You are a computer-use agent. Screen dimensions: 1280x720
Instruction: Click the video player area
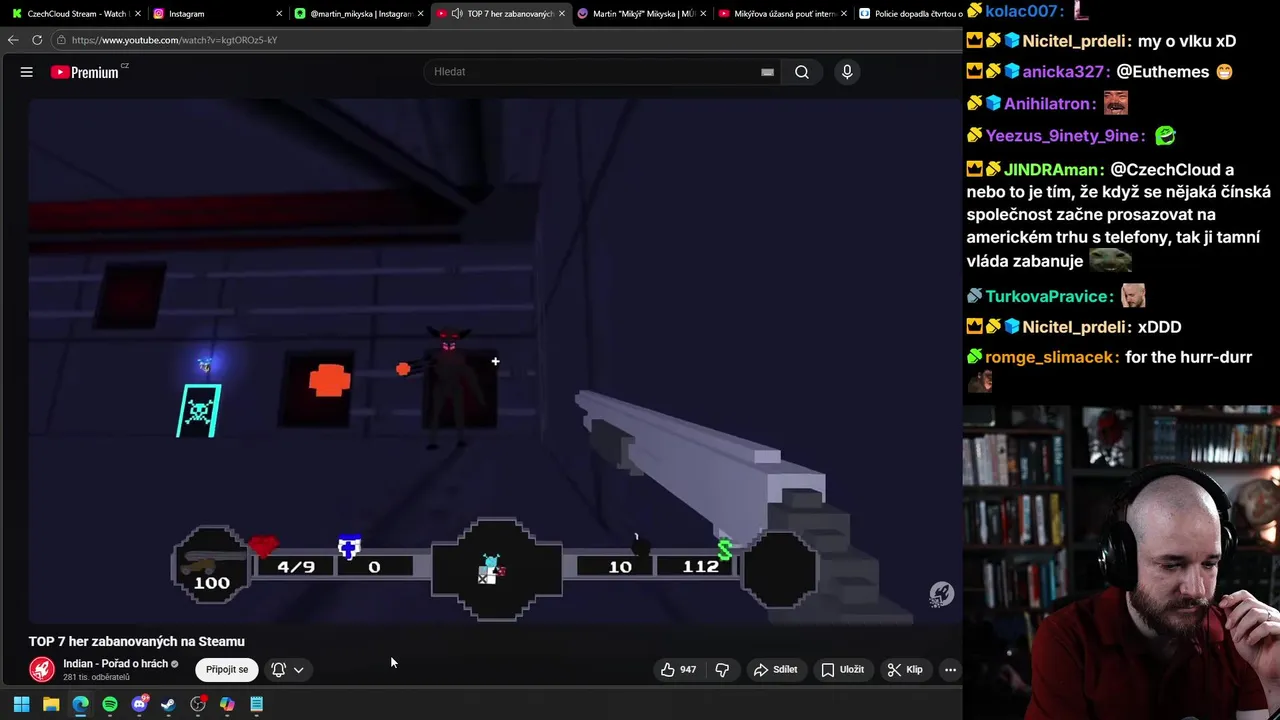tap(495, 360)
